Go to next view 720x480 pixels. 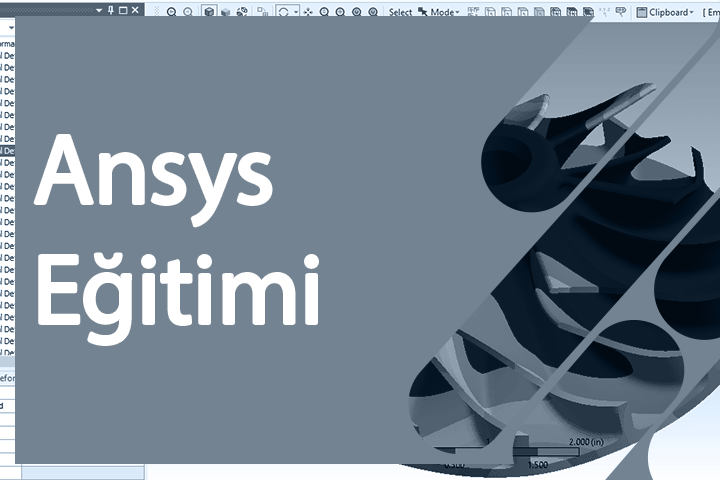click(188, 12)
